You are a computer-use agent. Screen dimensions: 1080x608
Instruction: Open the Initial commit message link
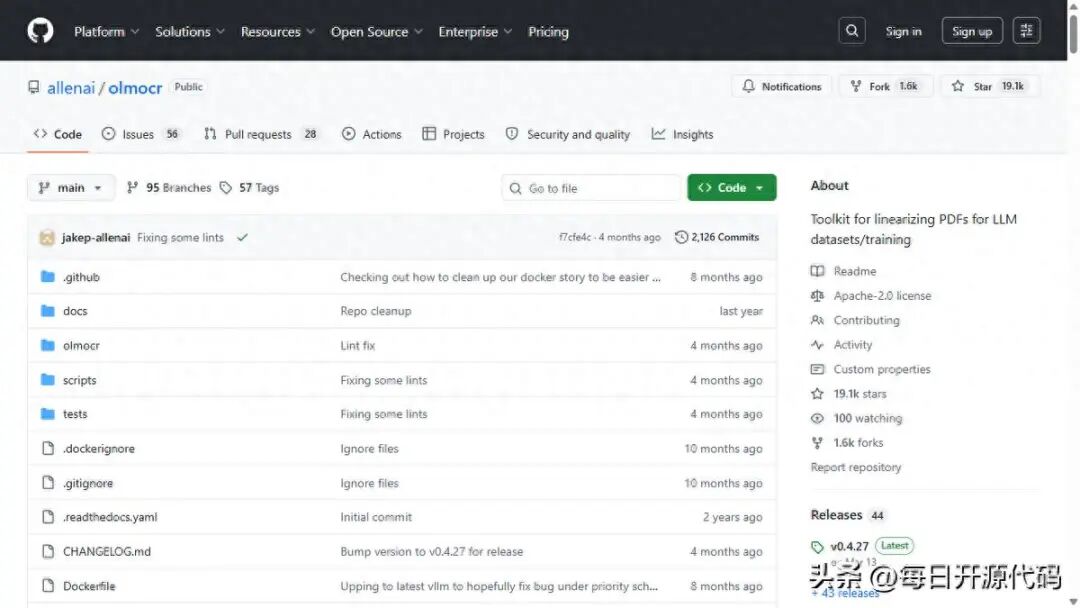click(x=376, y=517)
